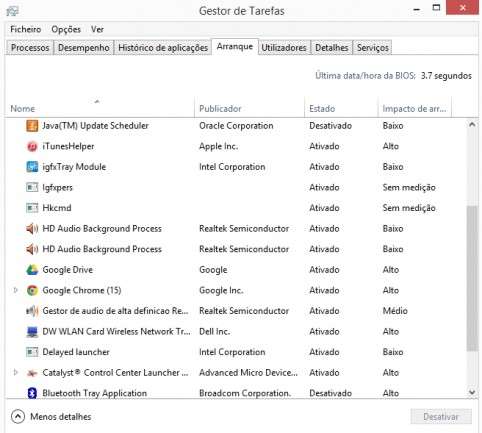This screenshot has height=433, width=482.
Task: Switch to the Utilizadores tab
Action: point(284,48)
